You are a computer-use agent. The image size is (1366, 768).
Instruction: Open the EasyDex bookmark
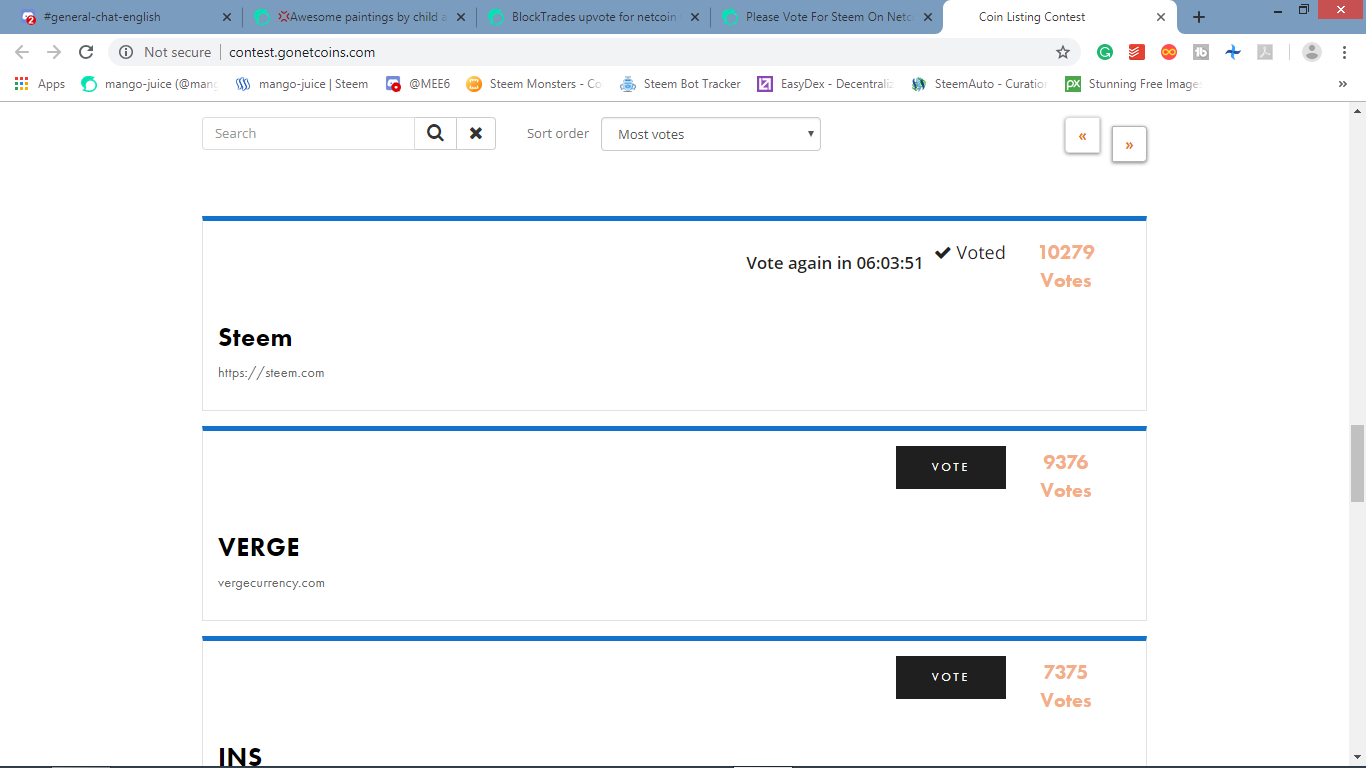(x=826, y=84)
